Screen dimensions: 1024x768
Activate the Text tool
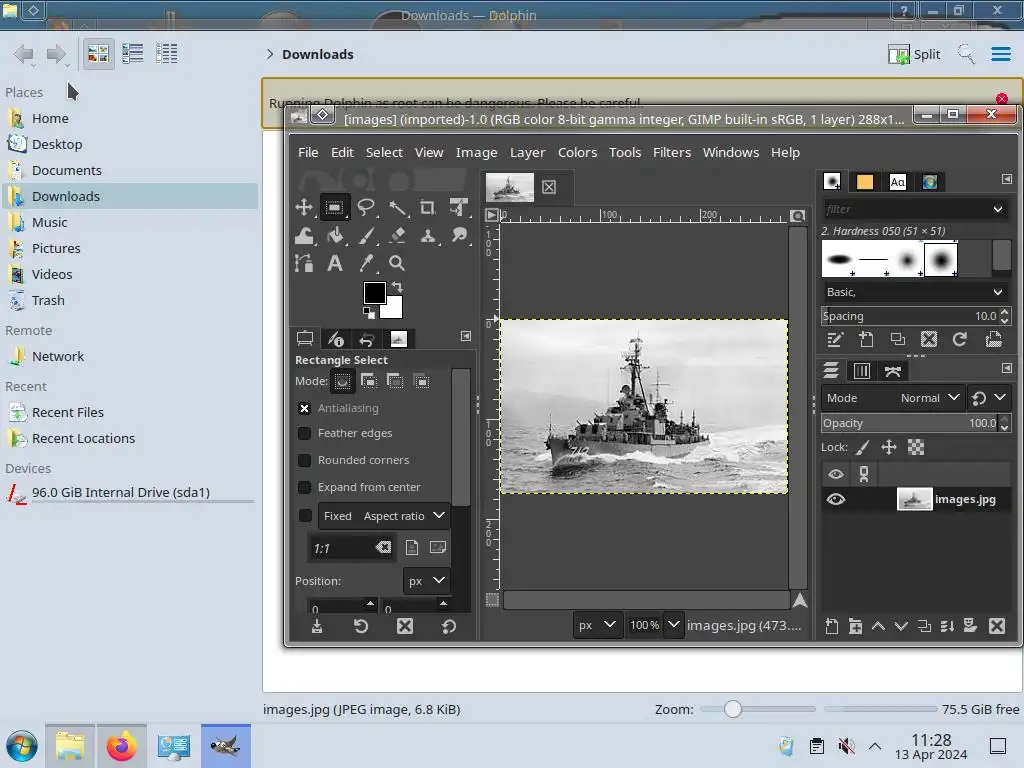click(x=335, y=263)
